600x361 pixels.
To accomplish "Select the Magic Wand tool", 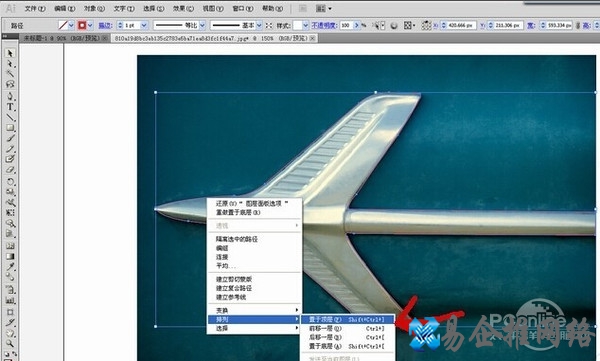I will pos(10,74).
